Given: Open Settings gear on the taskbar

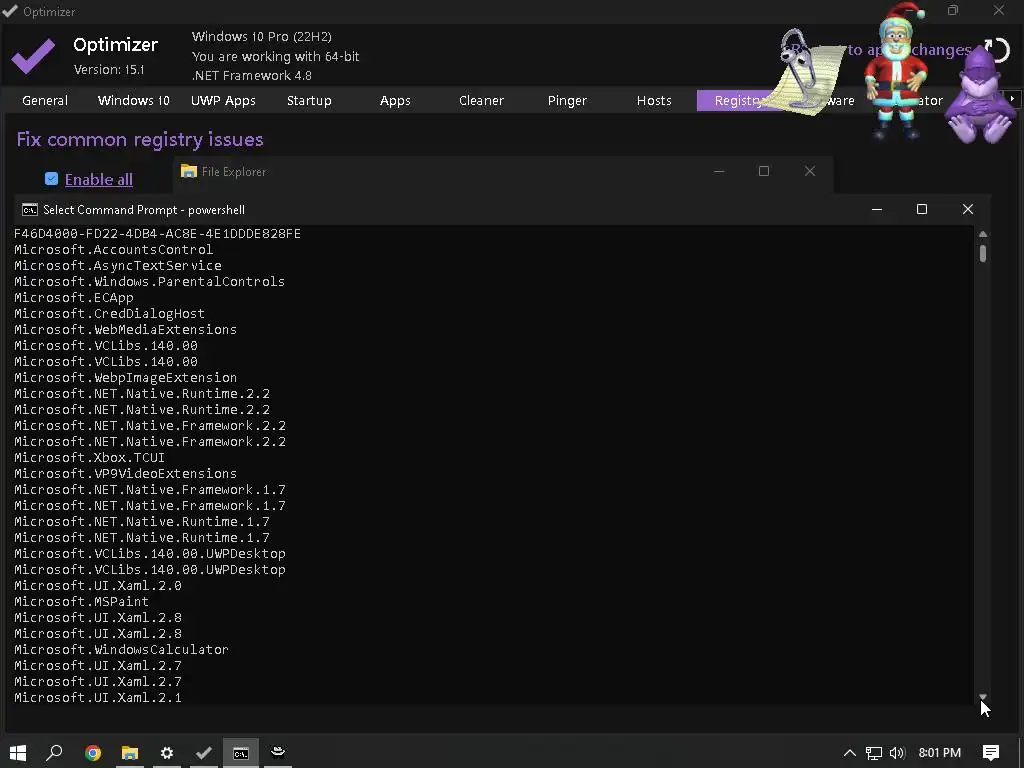Looking at the screenshot, I should pyautogui.click(x=167, y=753).
